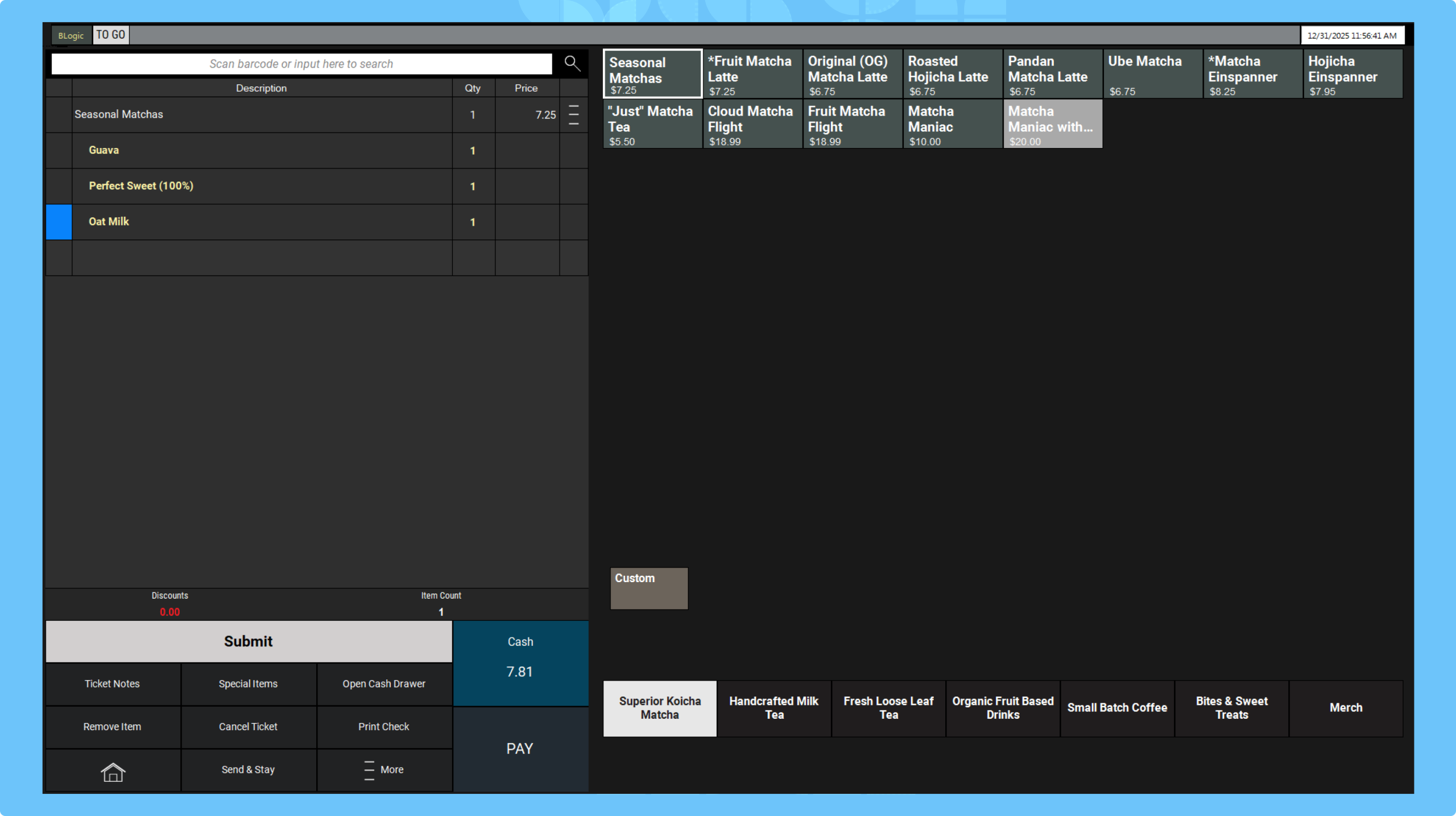Image resolution: width=1456 pixels, height=816 pixels.
Task: Open Small Batch Coffee category
Action: point(1117,708)
